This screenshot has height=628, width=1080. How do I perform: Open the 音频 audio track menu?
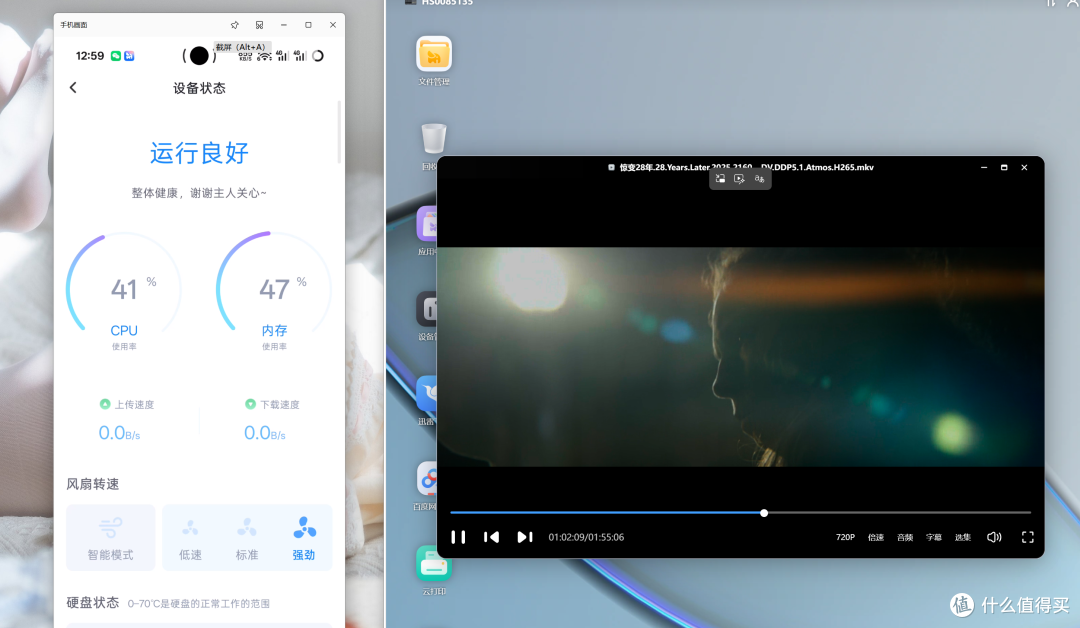click(905, 537)
